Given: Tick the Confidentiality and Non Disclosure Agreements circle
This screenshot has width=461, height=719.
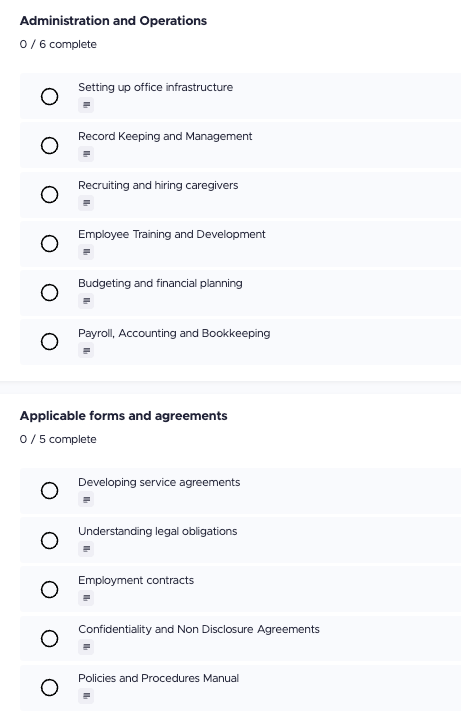Looking at the screenshot, I should pyautogui.click(x=50, y=638).
